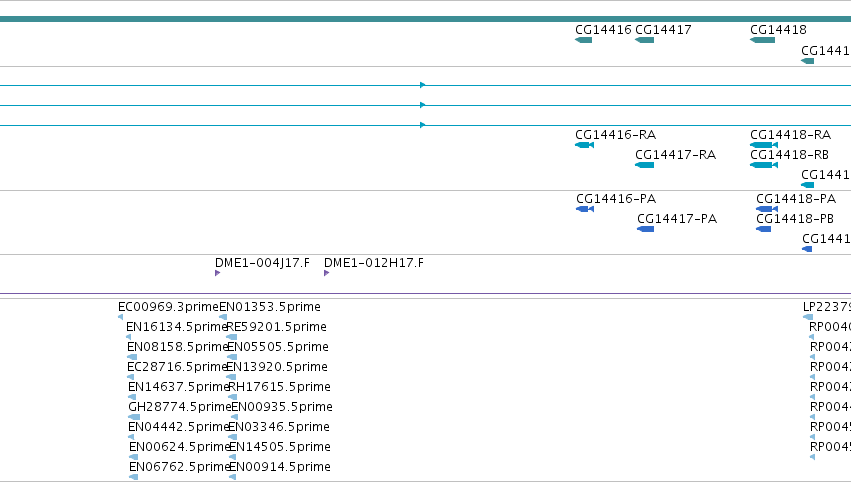Click the CG14417-PA protein glyph
This screenshot has height=482, width=851.
[x=645, y=229]
